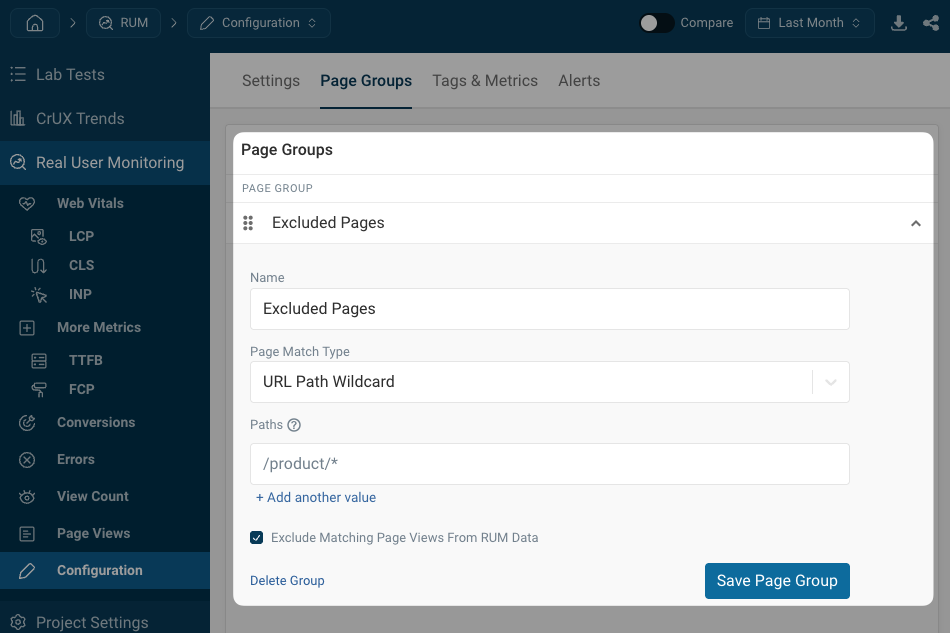Open the Last Month date range dropdown
This screenshot has width=950, height=633.
(810, 22)
